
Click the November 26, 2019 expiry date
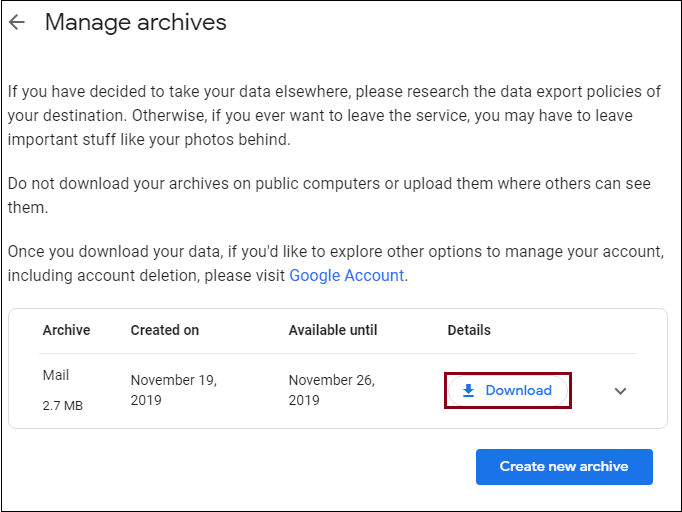click(331, 390)
